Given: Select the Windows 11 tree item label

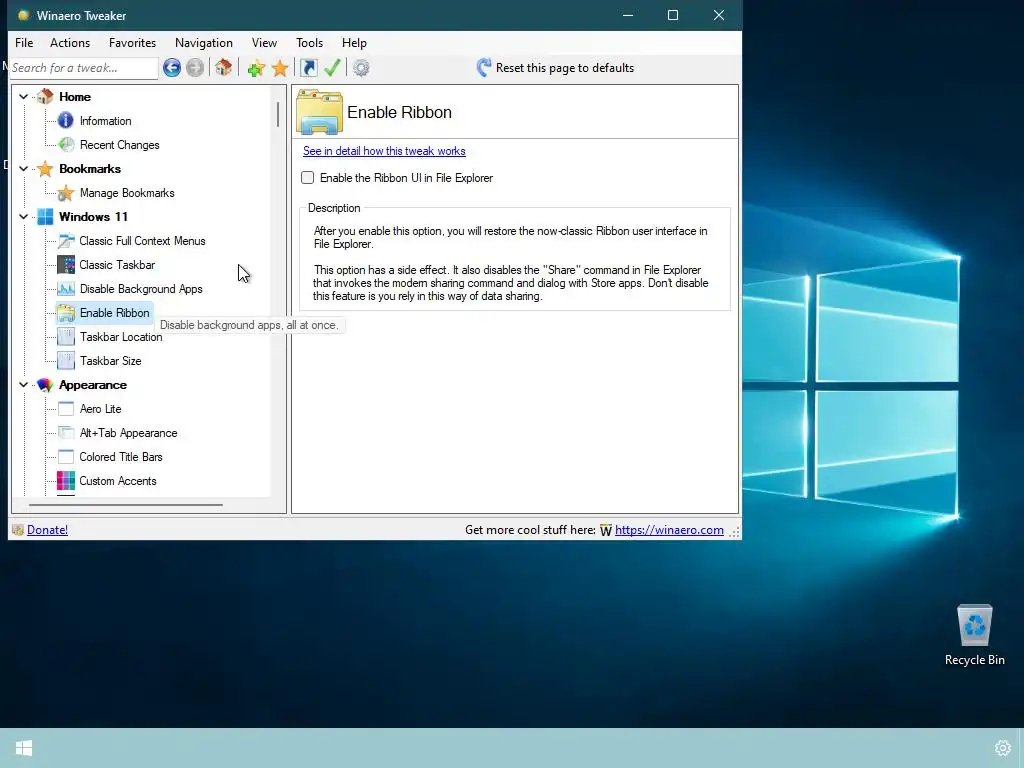Looking at the screenshot, I should point(93,217).
